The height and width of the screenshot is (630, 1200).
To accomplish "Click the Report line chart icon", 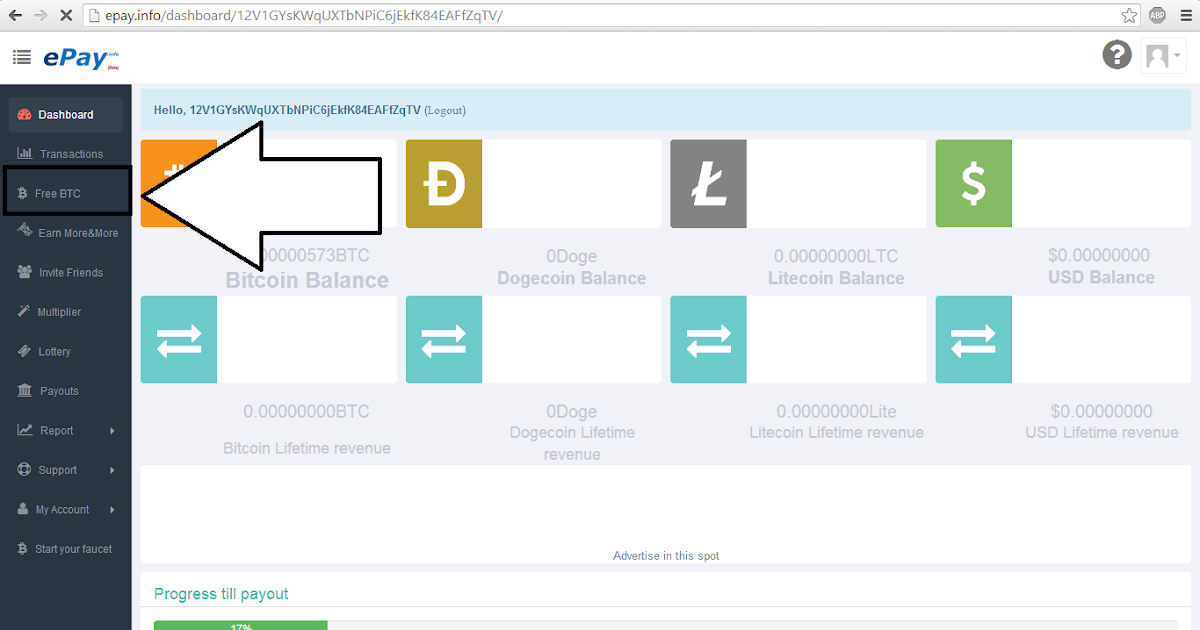I will pos(25,430).
